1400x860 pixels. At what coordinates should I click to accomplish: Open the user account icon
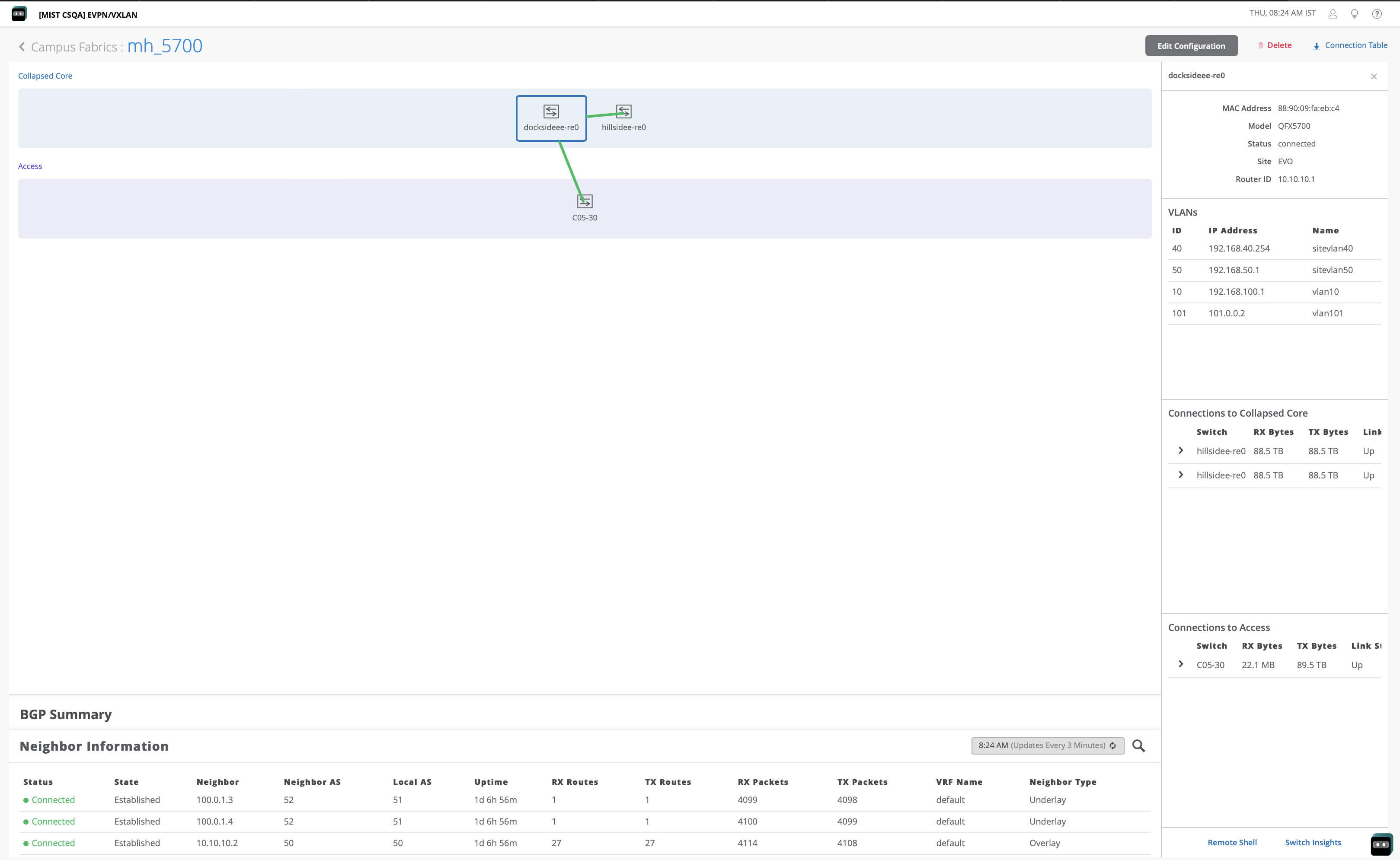coord(1332,14)
